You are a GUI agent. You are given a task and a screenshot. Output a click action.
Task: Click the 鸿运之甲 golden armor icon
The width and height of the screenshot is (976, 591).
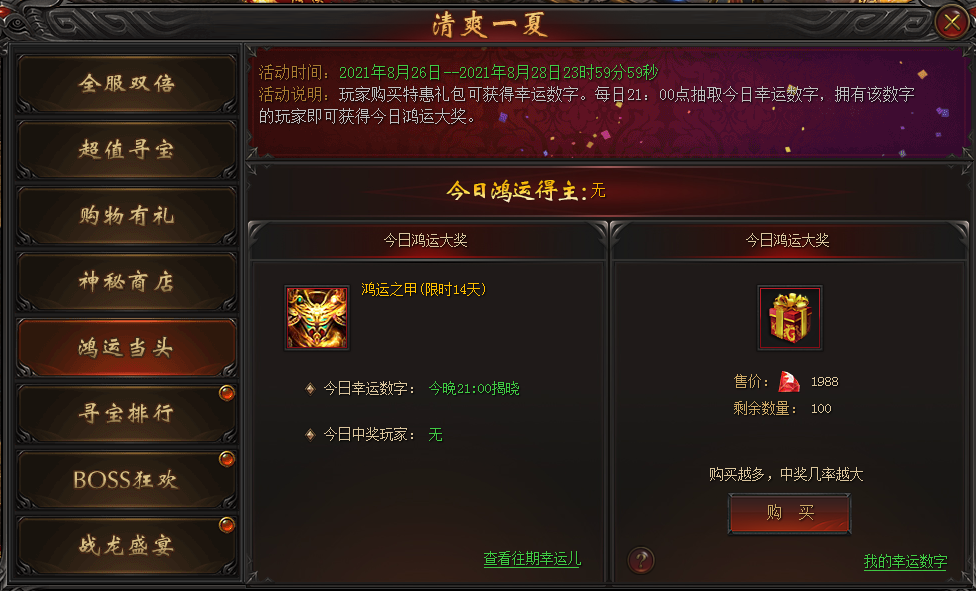317,318
